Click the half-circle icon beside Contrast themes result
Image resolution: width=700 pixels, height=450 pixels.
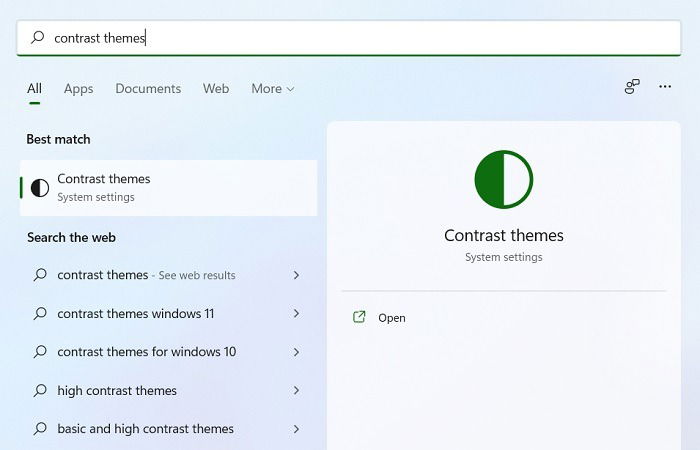pos(40,188)
